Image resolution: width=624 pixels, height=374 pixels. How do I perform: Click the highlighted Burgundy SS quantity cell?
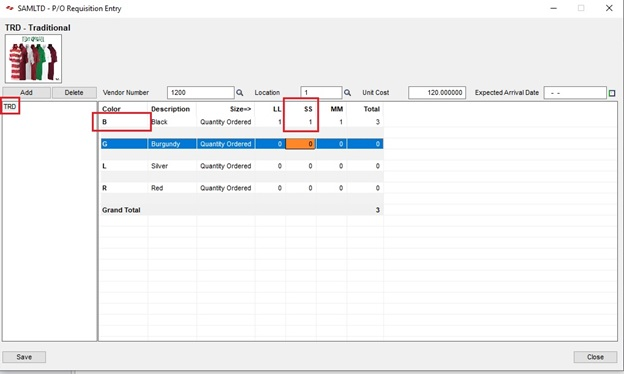(301, 144)
